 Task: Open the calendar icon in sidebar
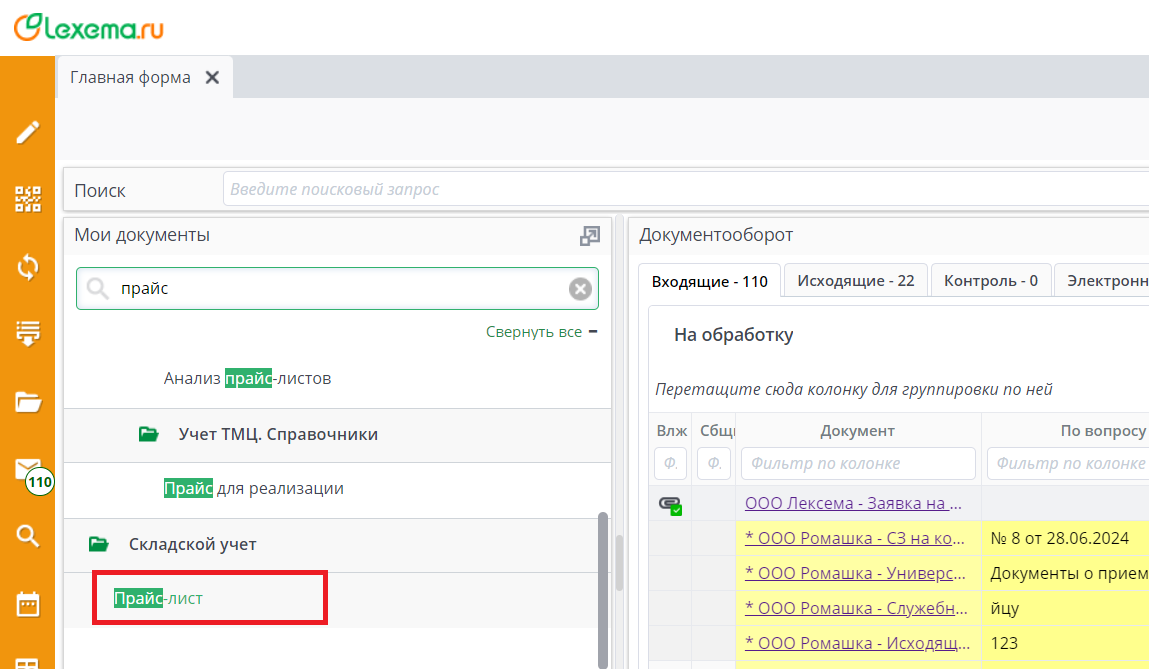coord(28,604)
